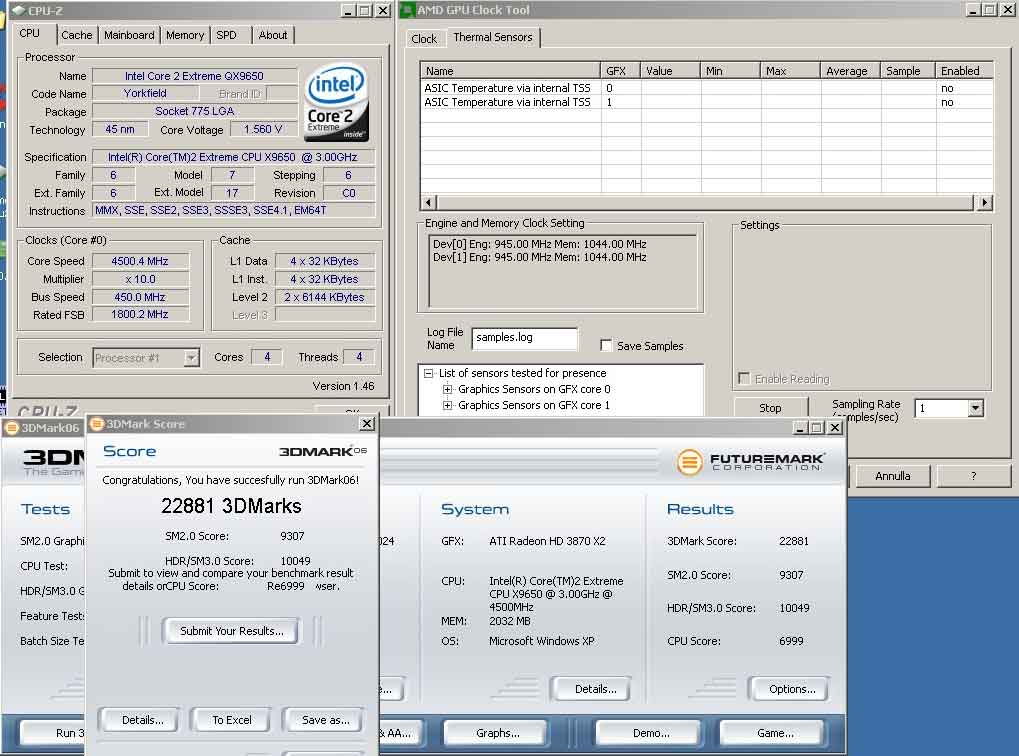Stop the sensor sampling with Stop
The image size is (1019, 756).
(770, 408)
